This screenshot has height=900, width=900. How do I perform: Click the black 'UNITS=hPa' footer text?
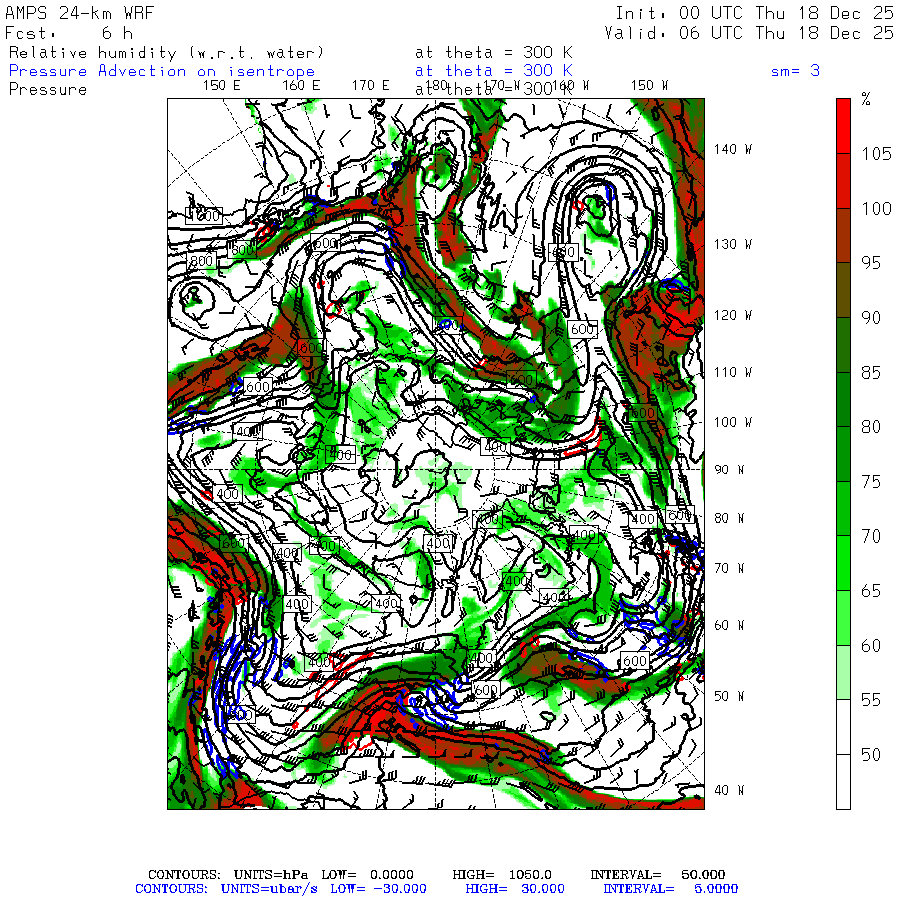271,875
